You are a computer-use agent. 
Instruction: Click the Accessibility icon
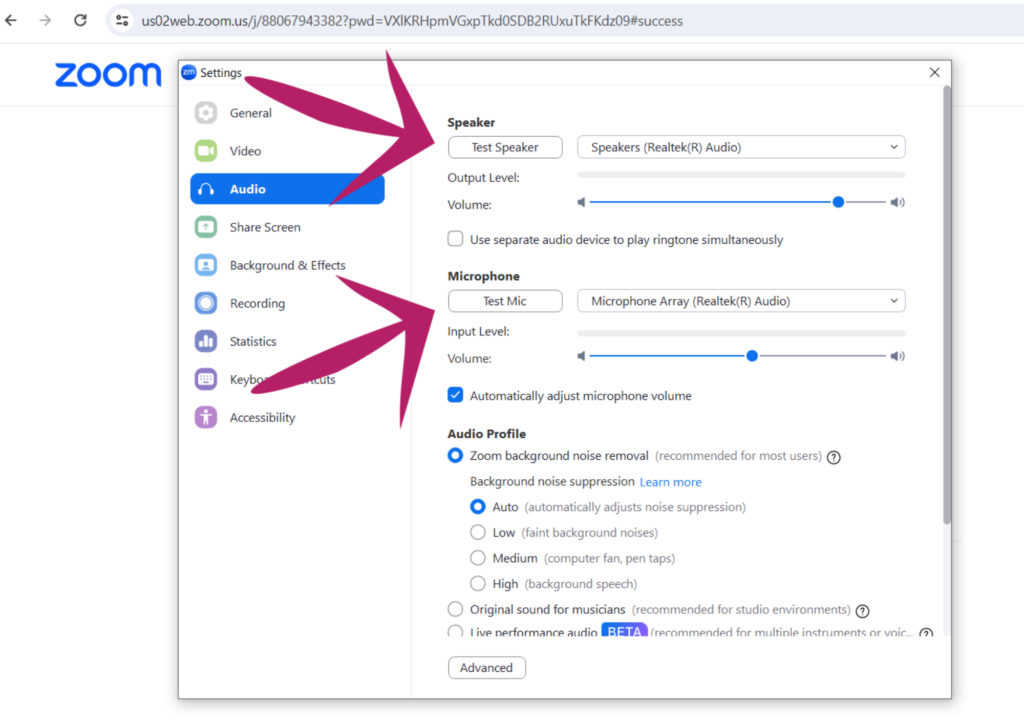206,417
